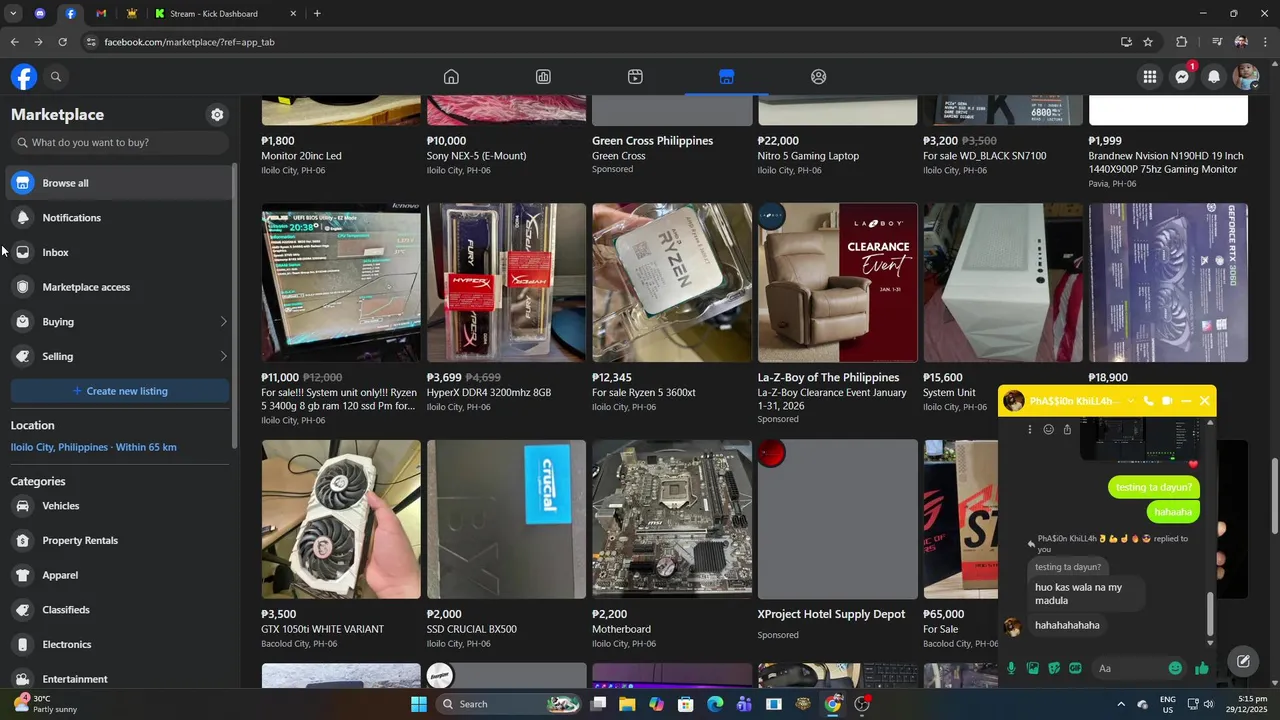Start new message compose button
The image size is (1280, 720).
pos(1243,661)
